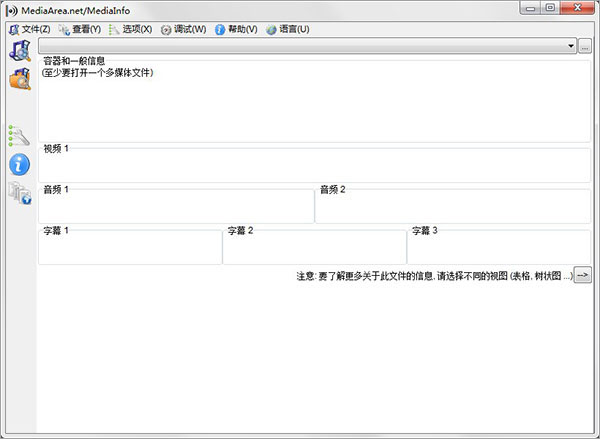
Task: Open the 帮助(V) menu
Action: [236, 29]
